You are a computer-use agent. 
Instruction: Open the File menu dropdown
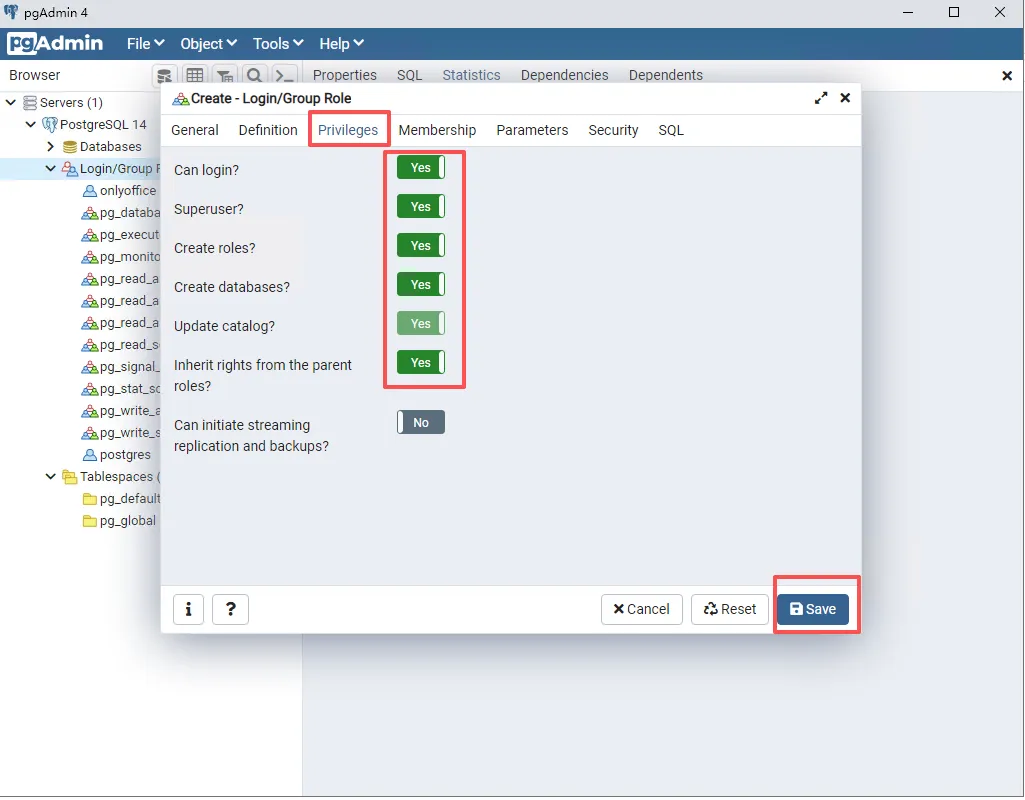(x=145, y=44)
